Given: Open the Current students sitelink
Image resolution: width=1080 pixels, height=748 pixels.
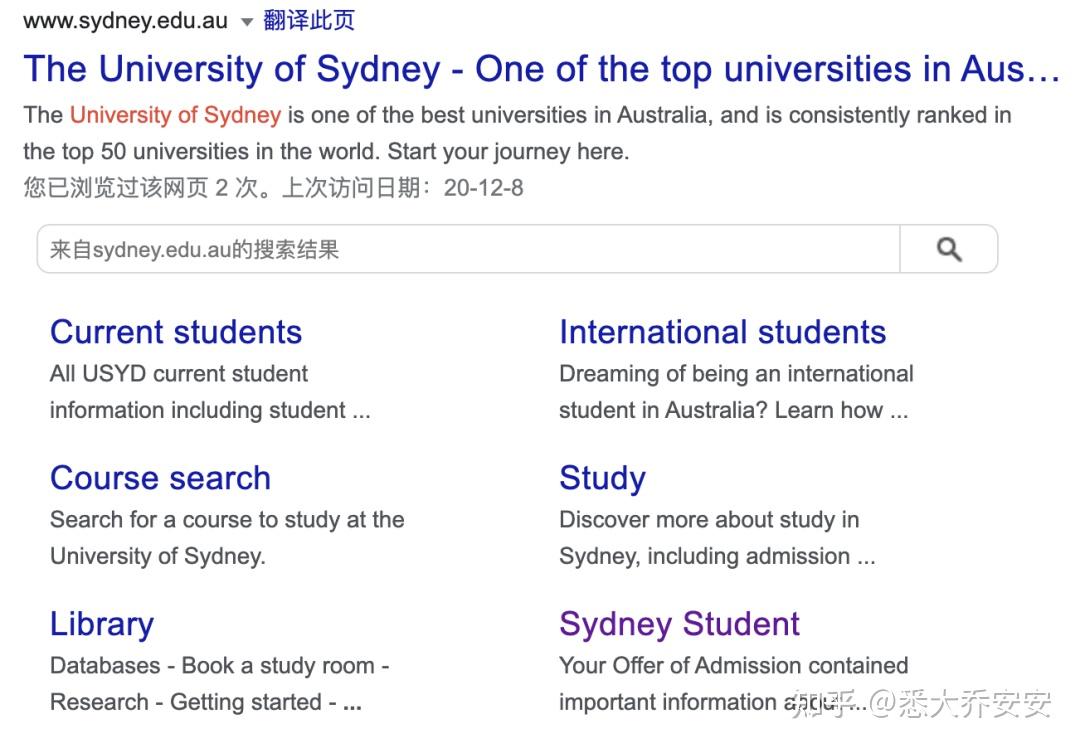Looking at the screenshot, I should pyautogui.click(x=176, y=332).
